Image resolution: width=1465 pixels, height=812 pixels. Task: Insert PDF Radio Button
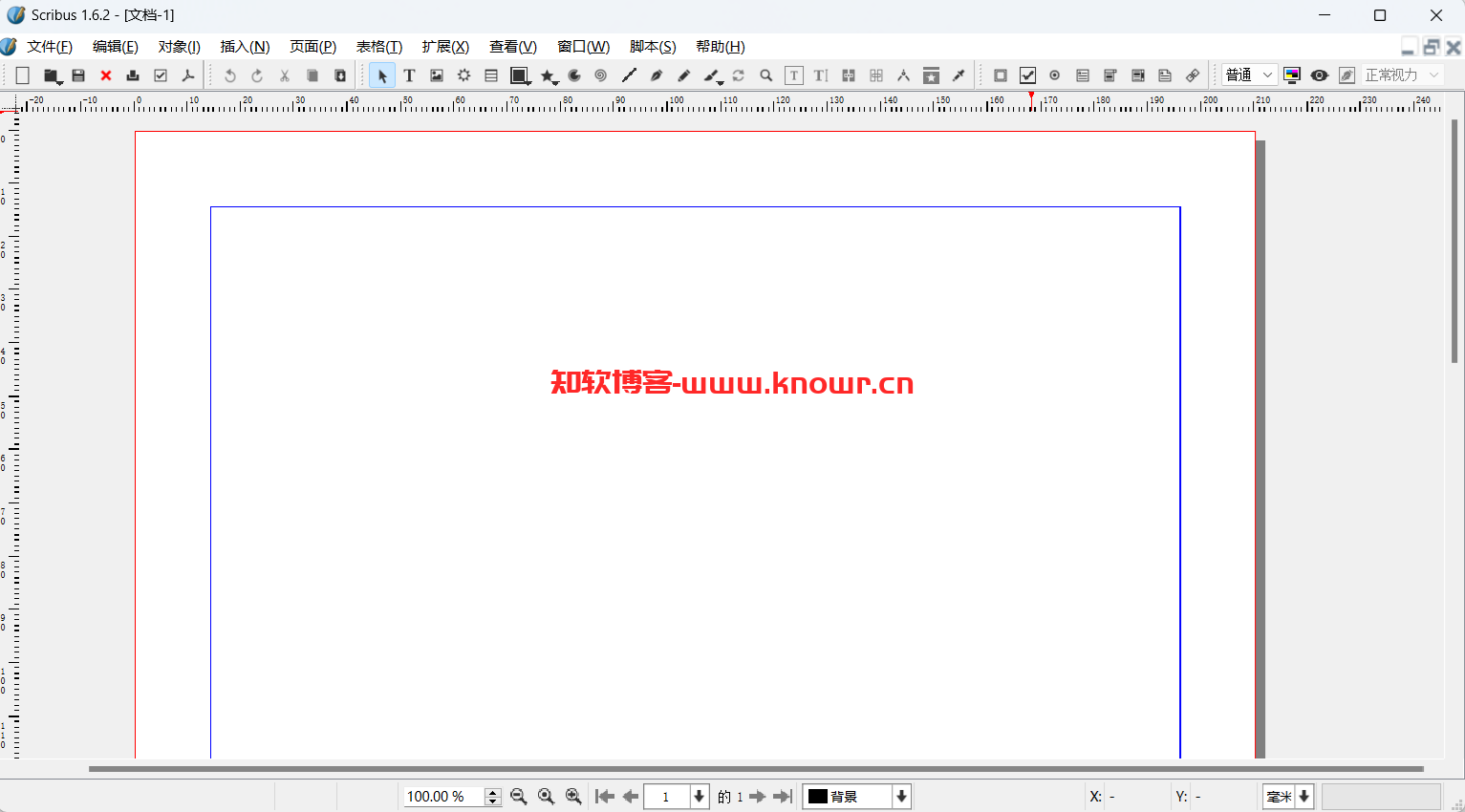click(x=1055, y=75)
